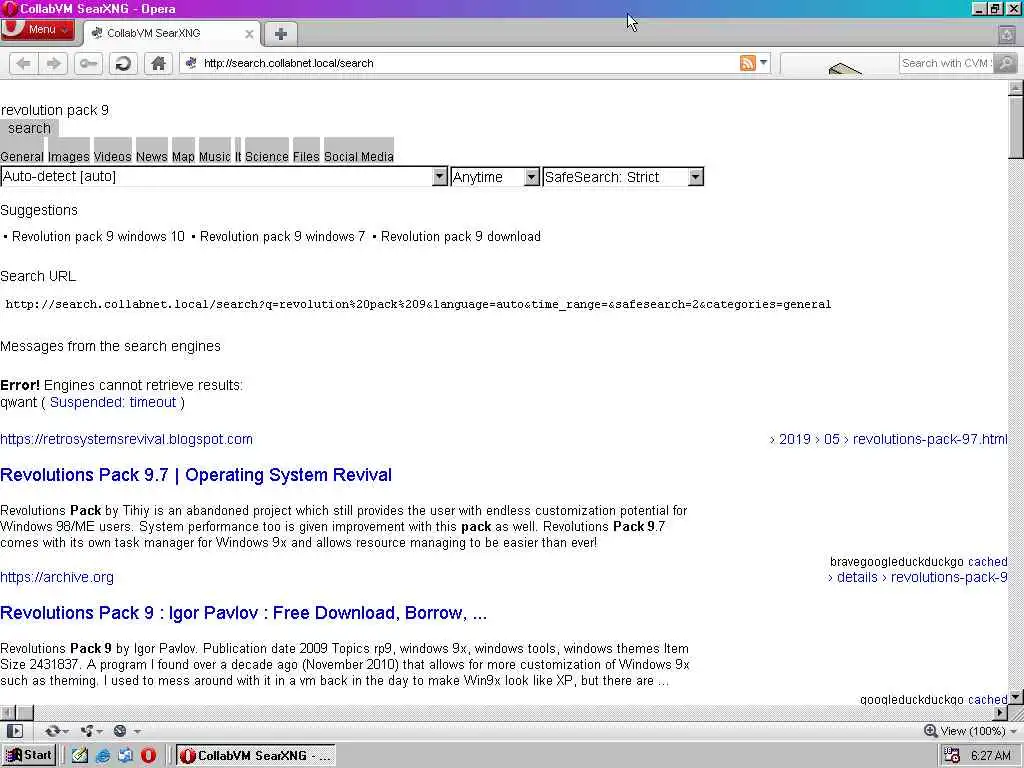The width and height of the screenshot is (1024, 768).
Task: Open the SafeSearch: Strict dropdown
Action: [623, 177]
